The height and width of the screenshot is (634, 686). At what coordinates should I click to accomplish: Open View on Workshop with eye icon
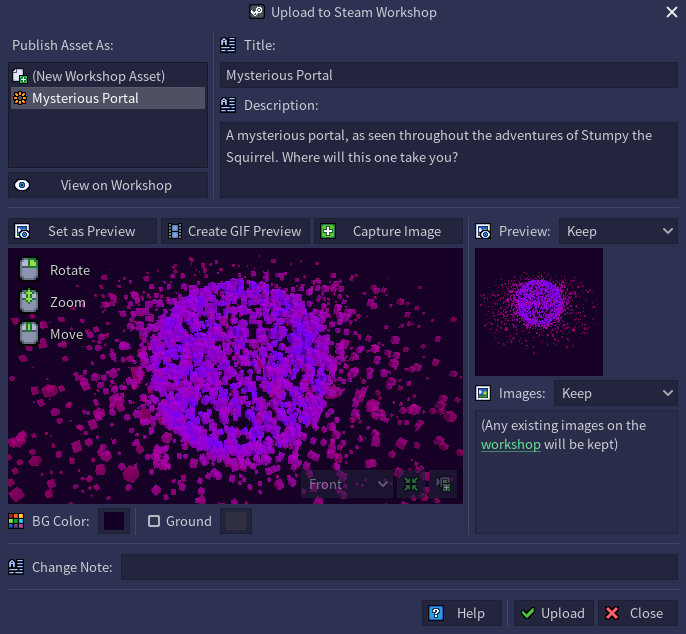coord(108,185)
